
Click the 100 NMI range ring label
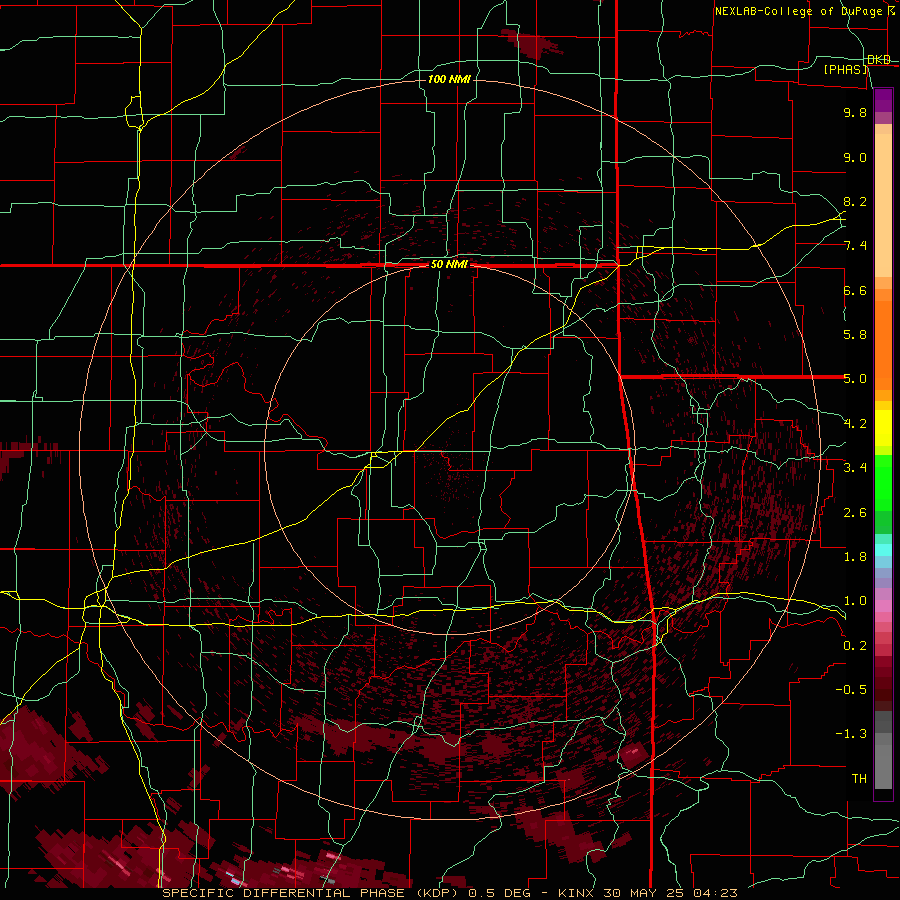click(x=449, y=79)
